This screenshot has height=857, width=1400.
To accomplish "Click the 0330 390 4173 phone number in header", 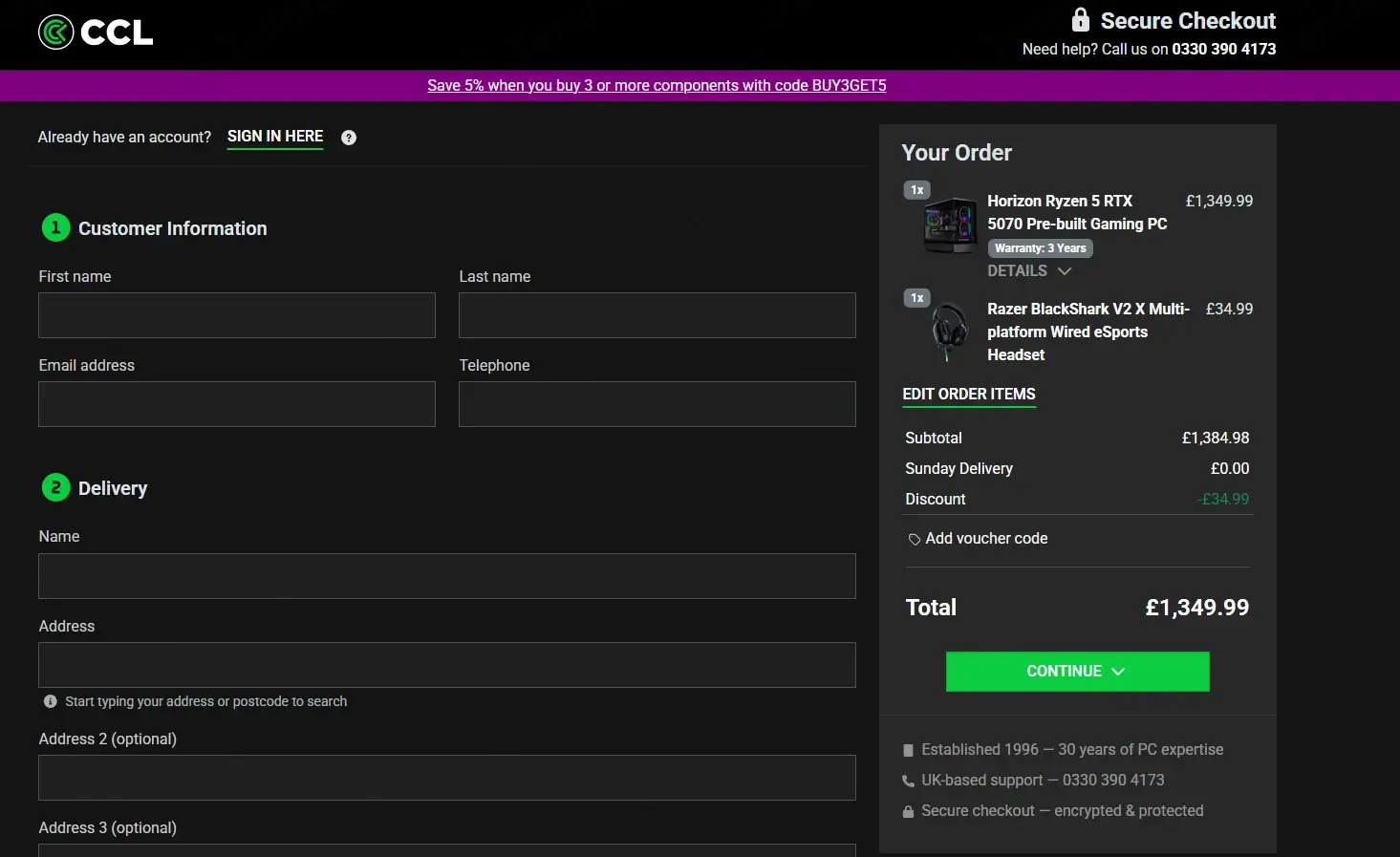I will tap(1224, 49).
